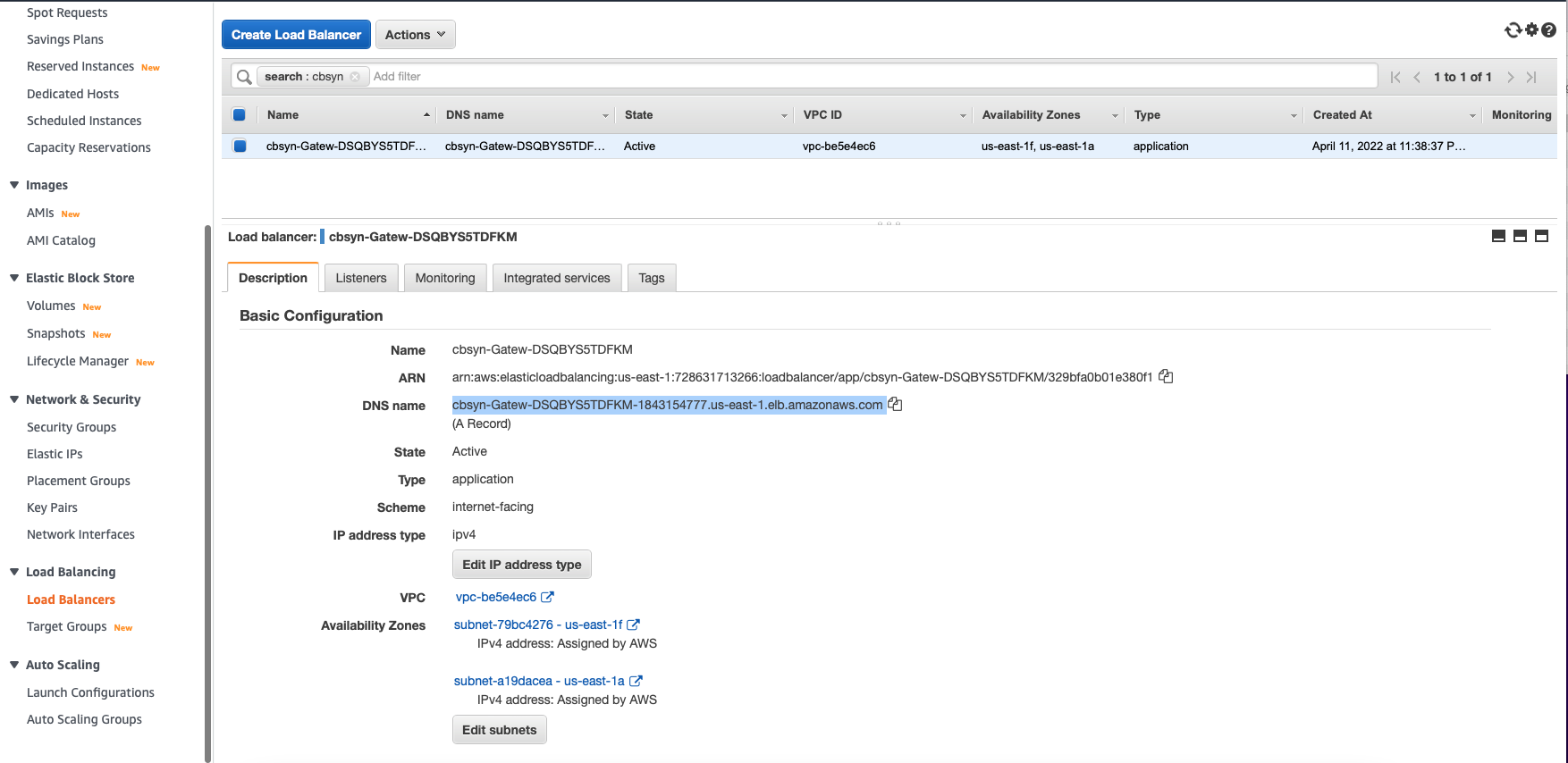Minimize the details pane layout icon
The height and width of the screenshot is (763, 1568).
(1499, 236)
